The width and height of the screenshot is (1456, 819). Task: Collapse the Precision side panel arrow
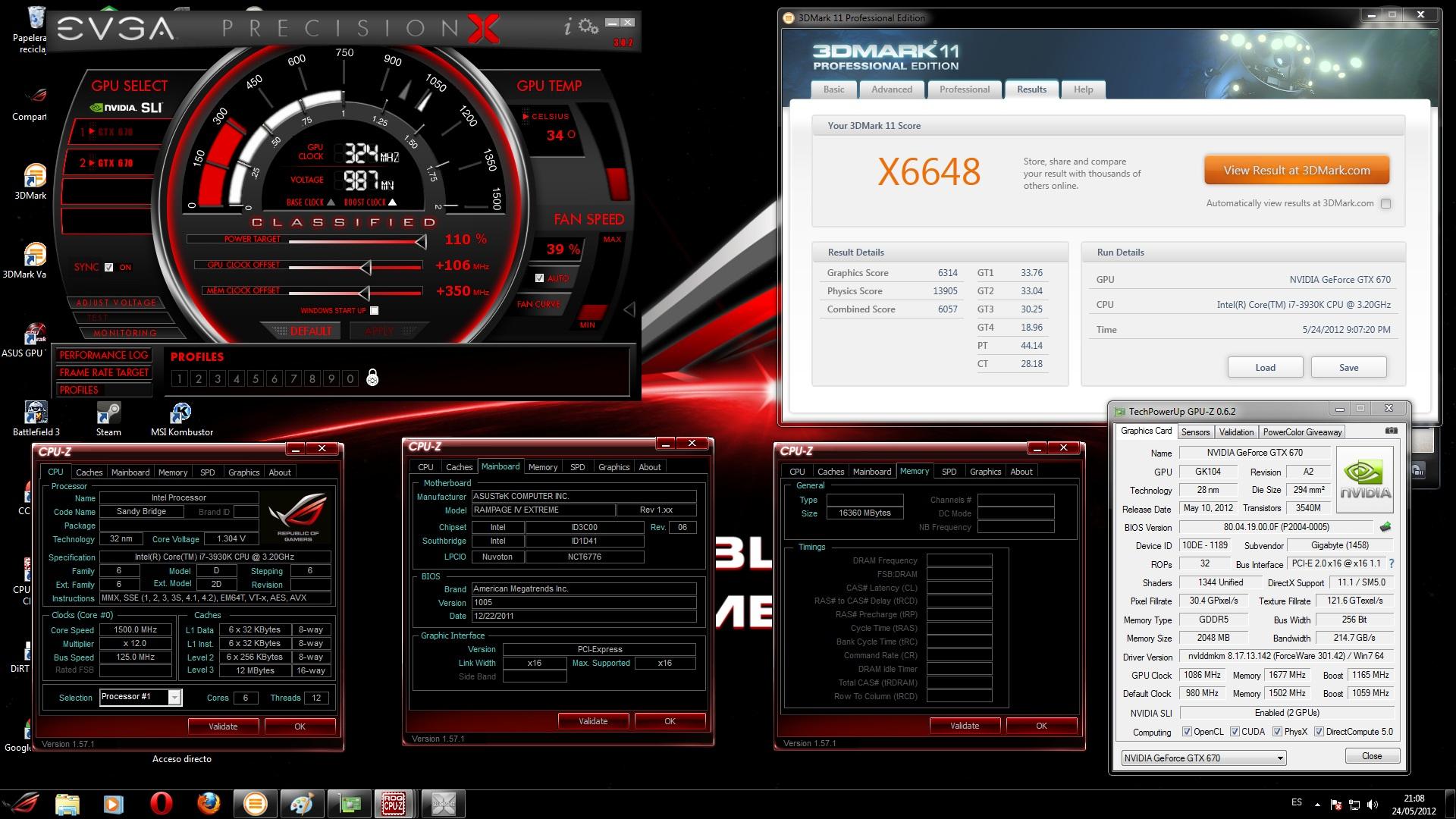pyautogui.click(x=629, y=309)
